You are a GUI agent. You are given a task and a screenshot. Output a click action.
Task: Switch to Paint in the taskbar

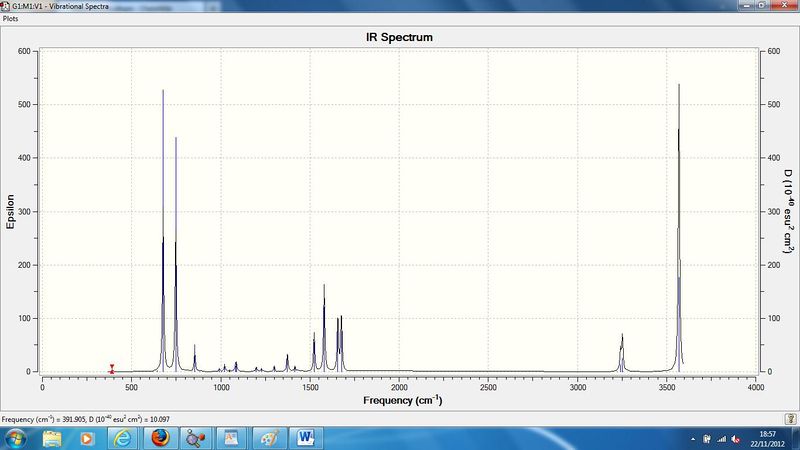pyautogui.click(x=269, y=438)
